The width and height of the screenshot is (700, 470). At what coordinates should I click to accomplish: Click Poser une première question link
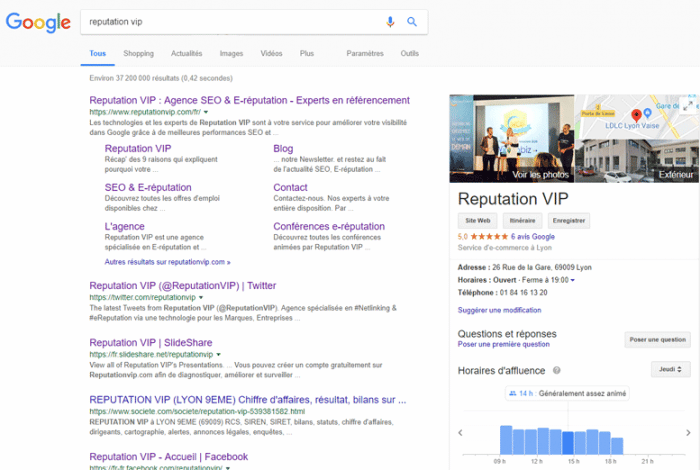click(x=504, y=344)
